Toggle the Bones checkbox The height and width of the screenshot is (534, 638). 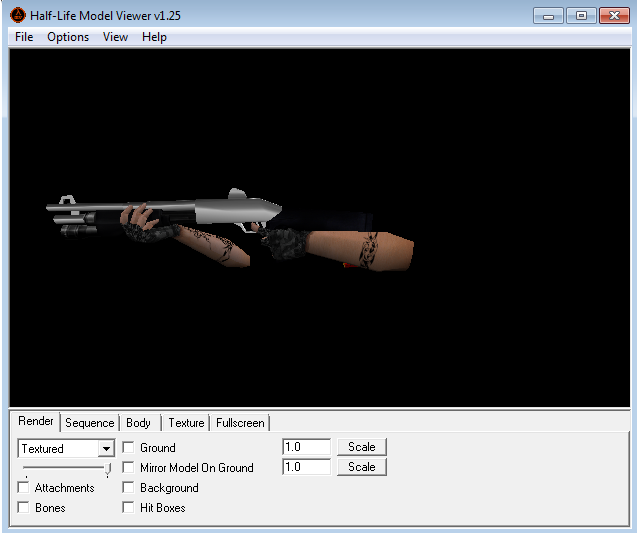pos(24,508)
